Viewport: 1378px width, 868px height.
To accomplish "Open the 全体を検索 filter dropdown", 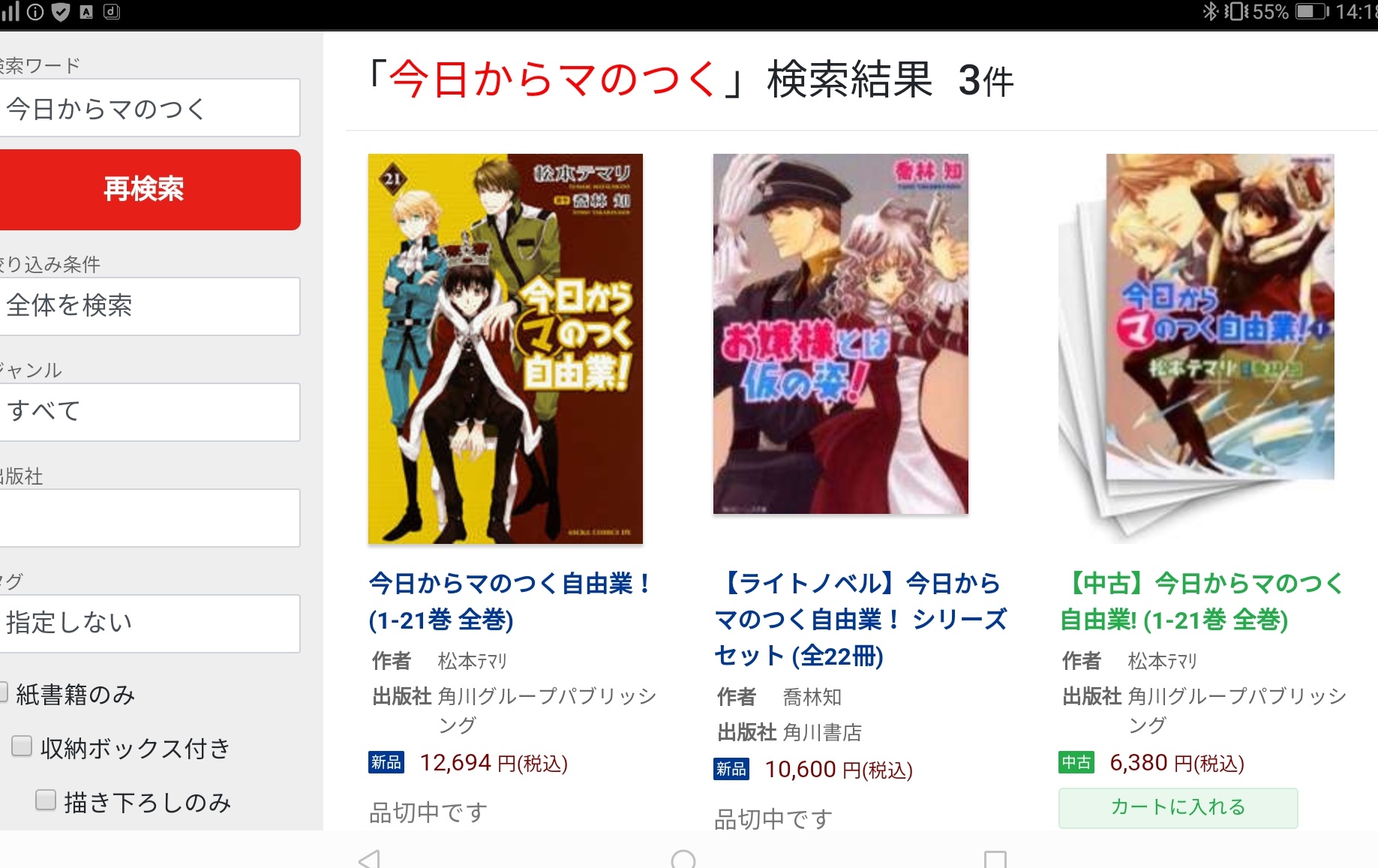I will (x=149, y=306).
